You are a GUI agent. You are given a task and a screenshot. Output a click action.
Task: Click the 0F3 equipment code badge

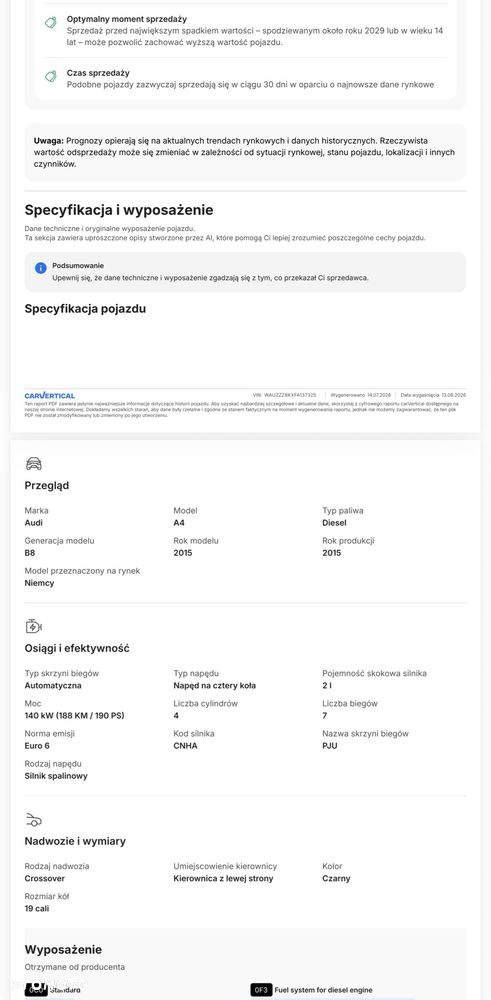(261, 990)
